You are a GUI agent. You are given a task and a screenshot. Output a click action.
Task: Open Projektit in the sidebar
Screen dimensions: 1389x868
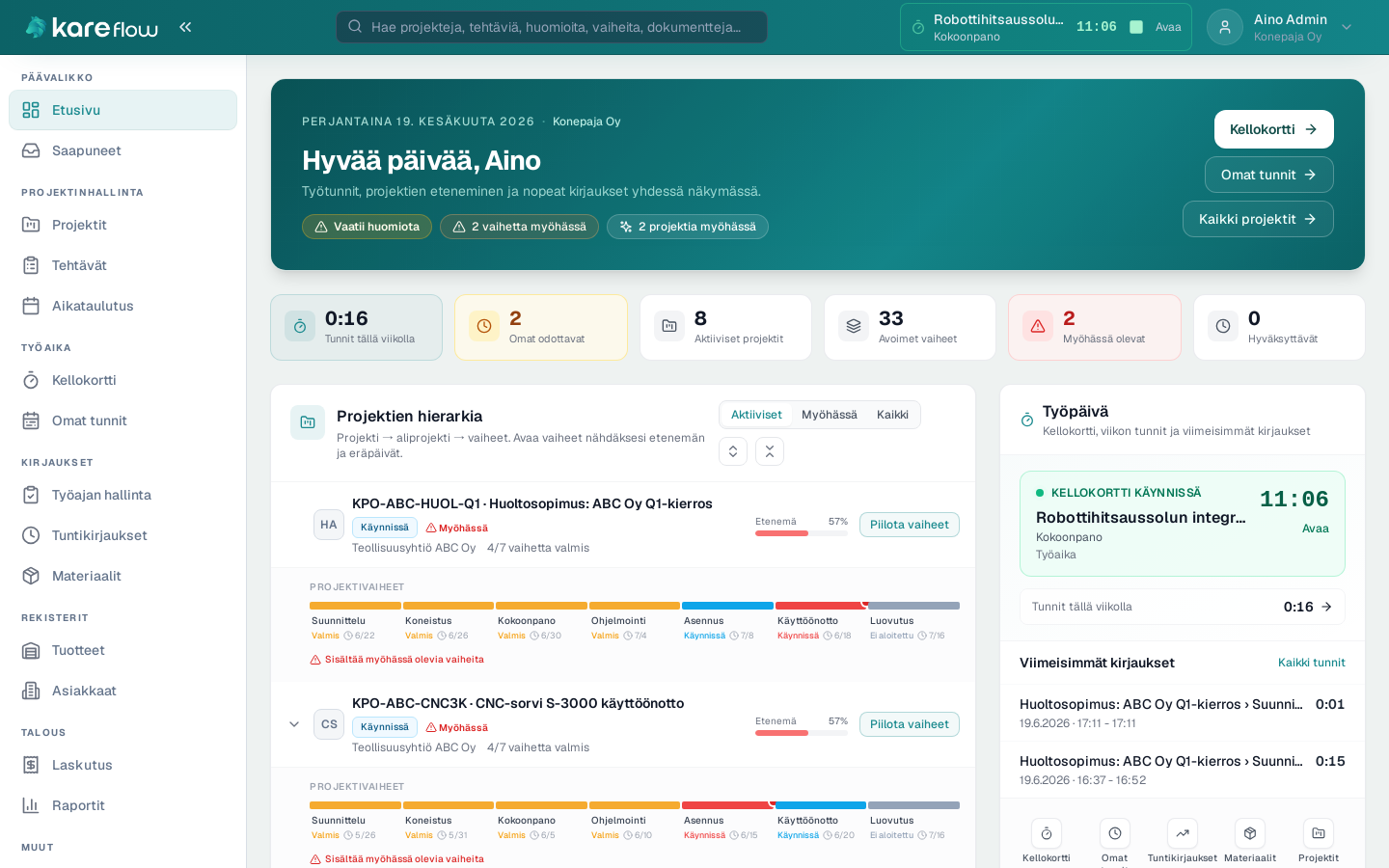(123, 225)
